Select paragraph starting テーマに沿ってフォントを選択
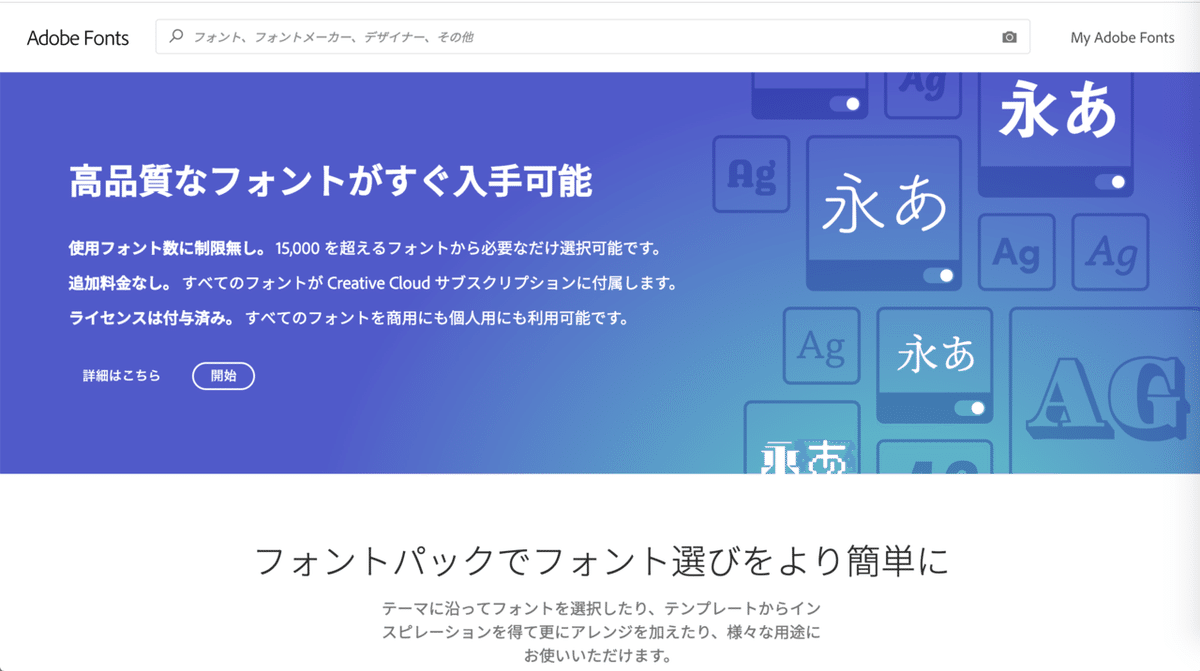1200x671 pixels. pyautogui.click(x=601, y=632)
